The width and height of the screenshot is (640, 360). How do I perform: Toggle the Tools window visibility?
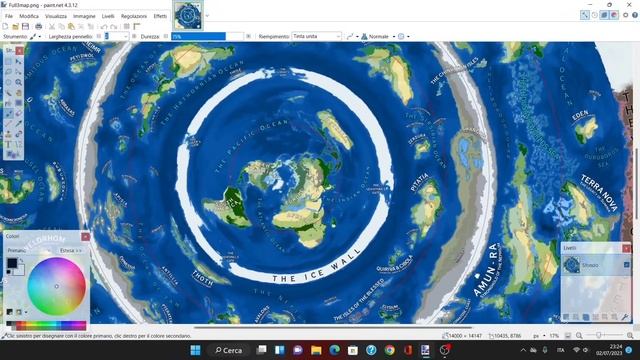click(585, 15)
